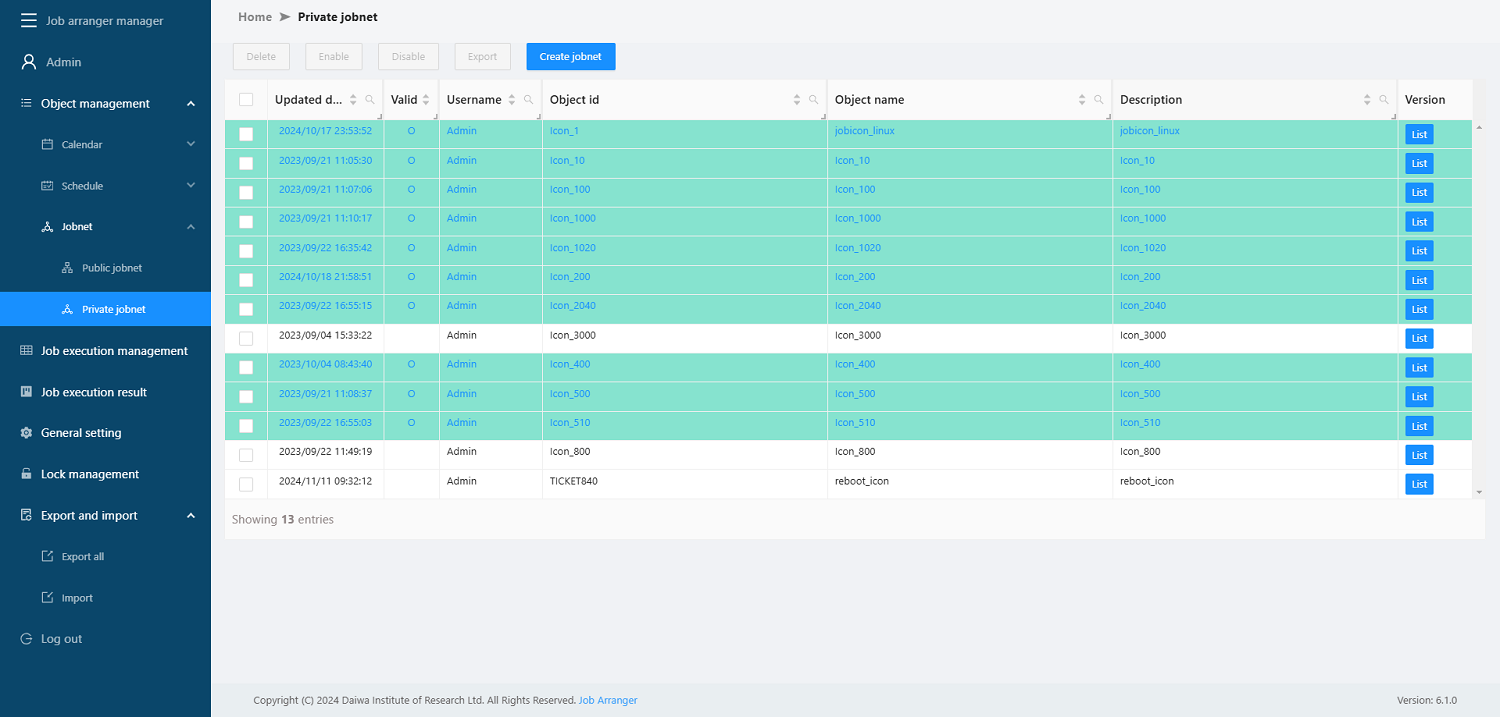Sort by Description column arrows
The image size is (1500, 717).
point(1367,100)
